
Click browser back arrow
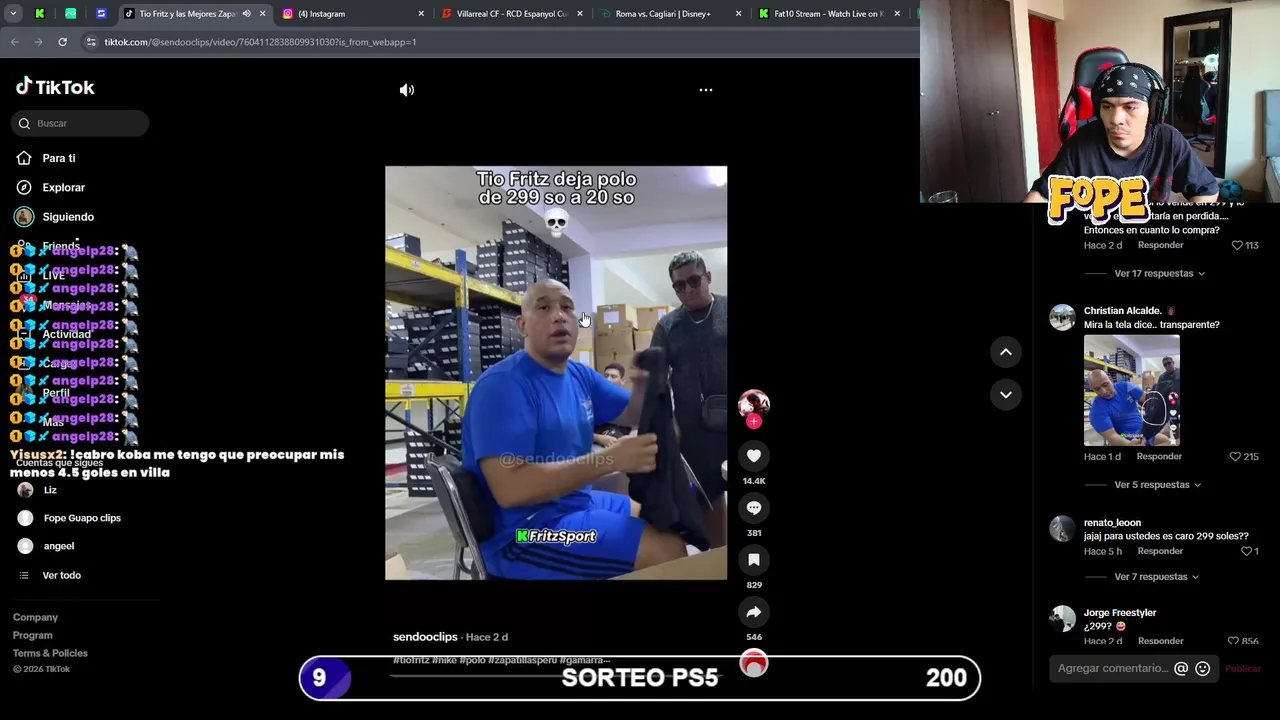(x=14, y=42)
